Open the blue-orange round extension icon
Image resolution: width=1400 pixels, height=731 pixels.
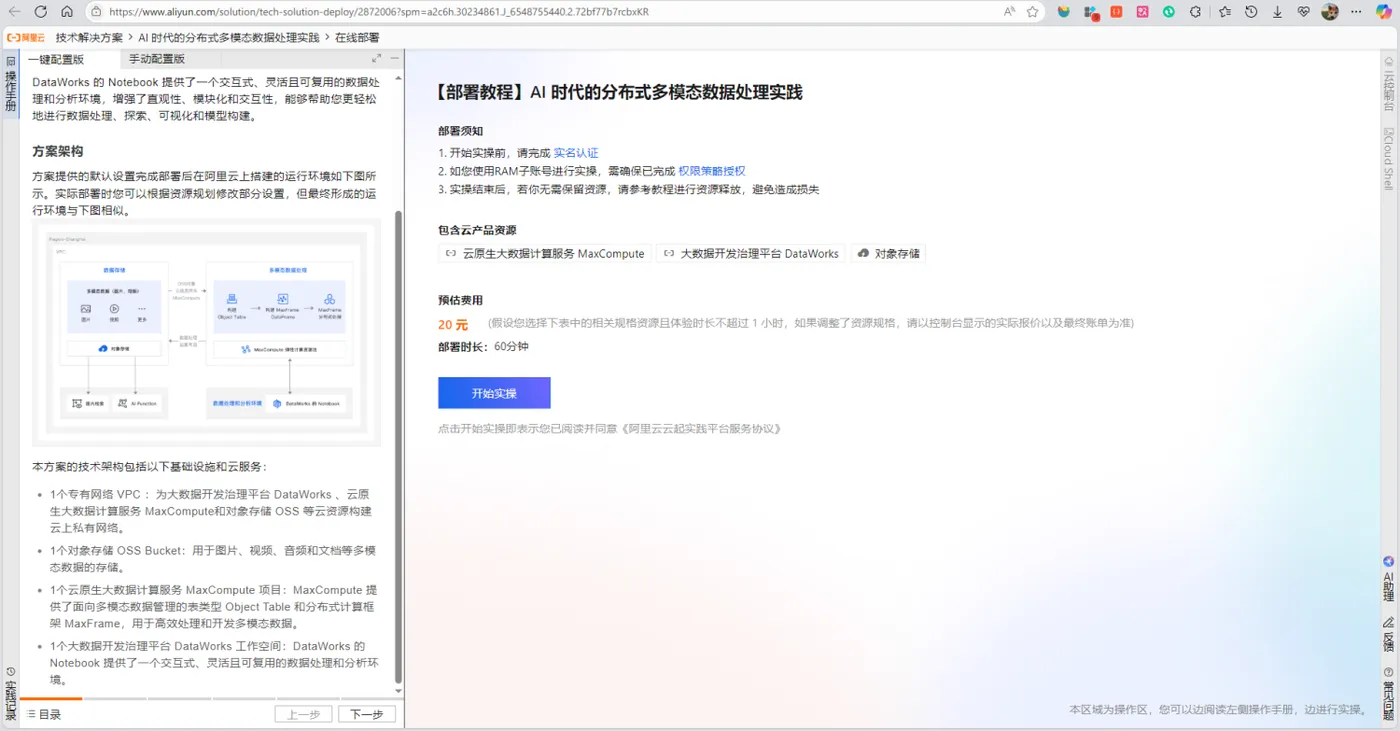click(1064, 12)
